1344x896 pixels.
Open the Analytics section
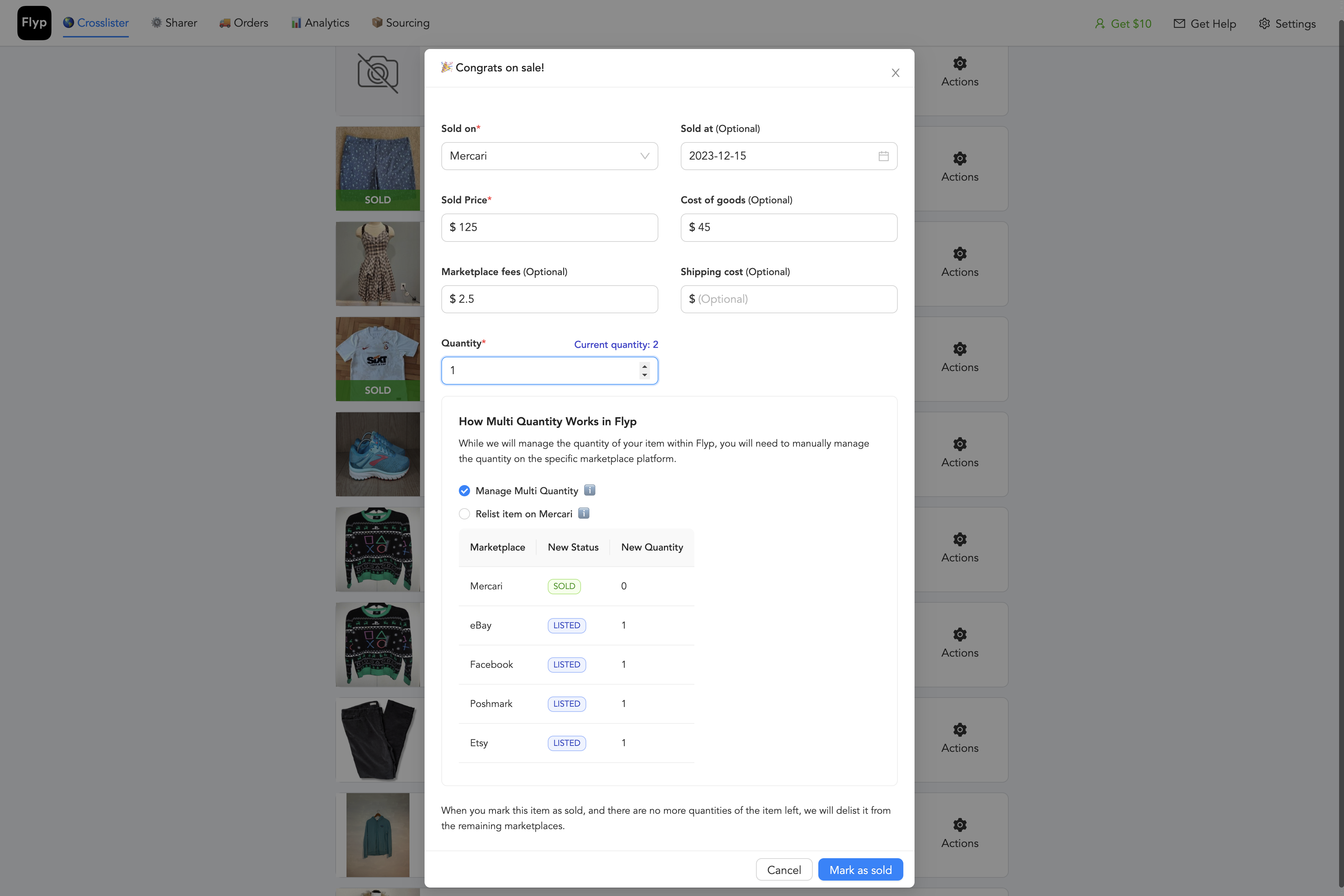[x=320, y=23]
